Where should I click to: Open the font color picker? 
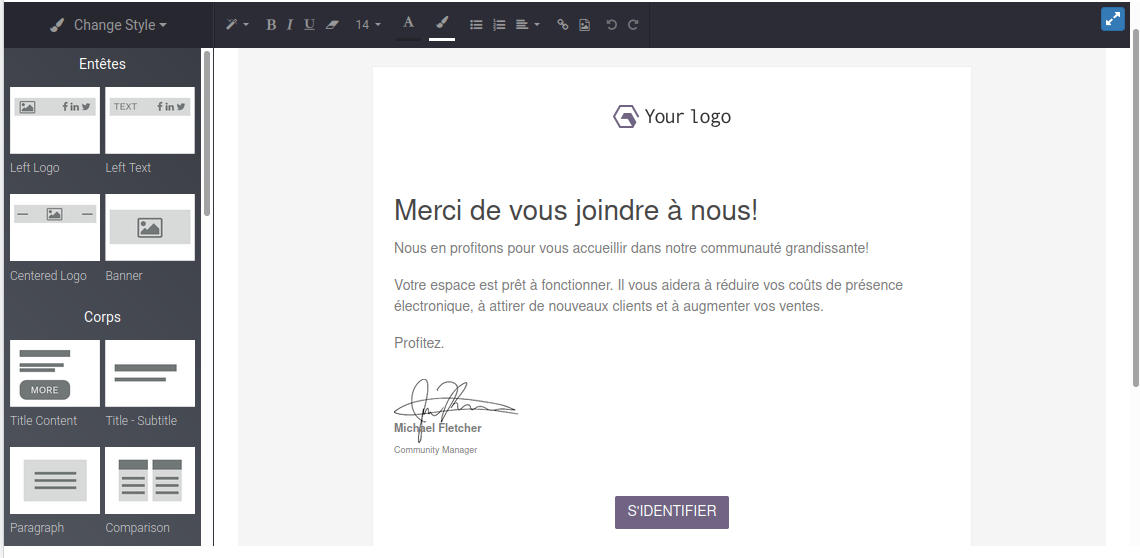coord(408,24)
